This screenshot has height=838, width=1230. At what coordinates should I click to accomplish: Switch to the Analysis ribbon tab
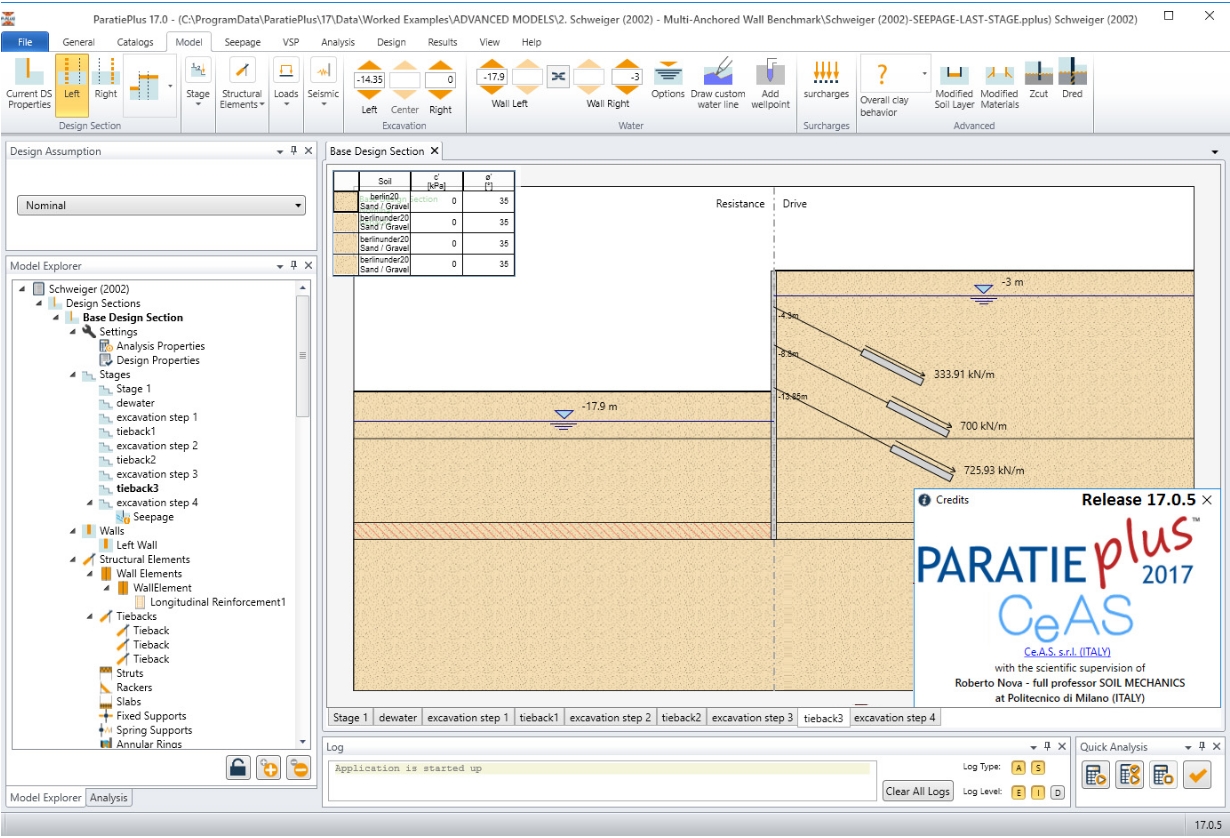[x=338, y=42]
